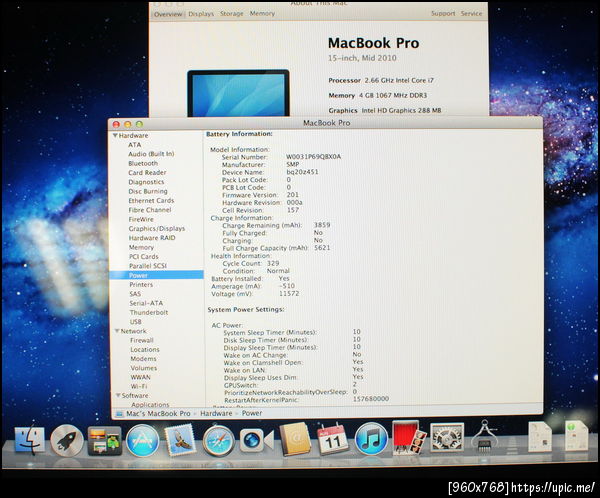Collapse the Hardware section triangle
This screenshot has height=498, width=600.
115,136
